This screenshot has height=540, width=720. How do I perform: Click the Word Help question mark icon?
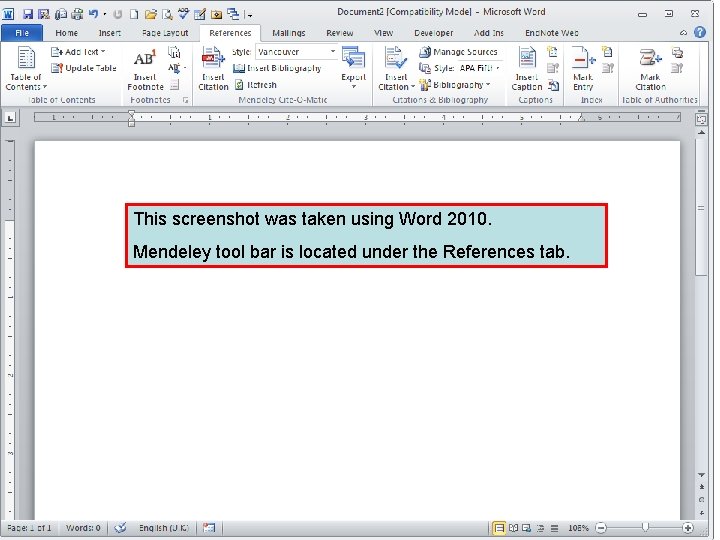click(x=700, y=32)
